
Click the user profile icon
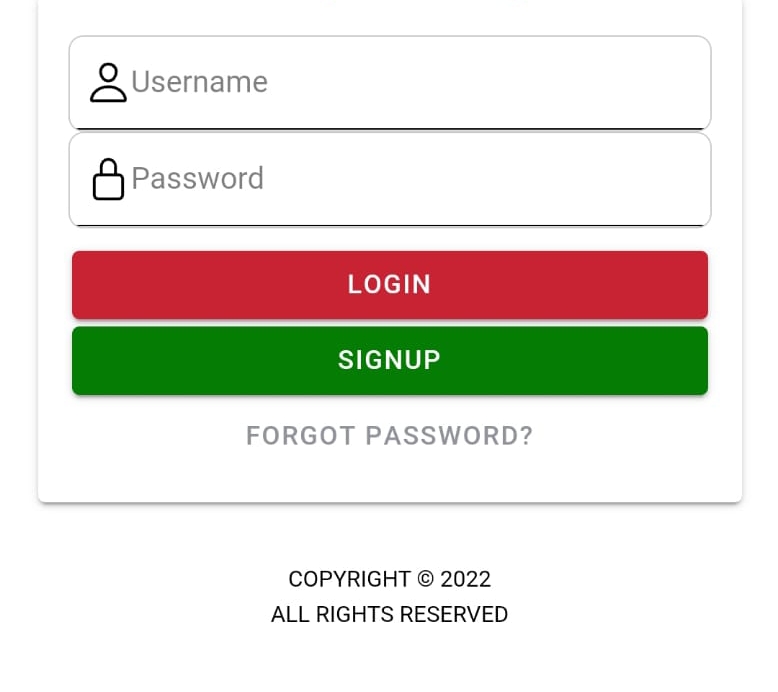[108, 82]
